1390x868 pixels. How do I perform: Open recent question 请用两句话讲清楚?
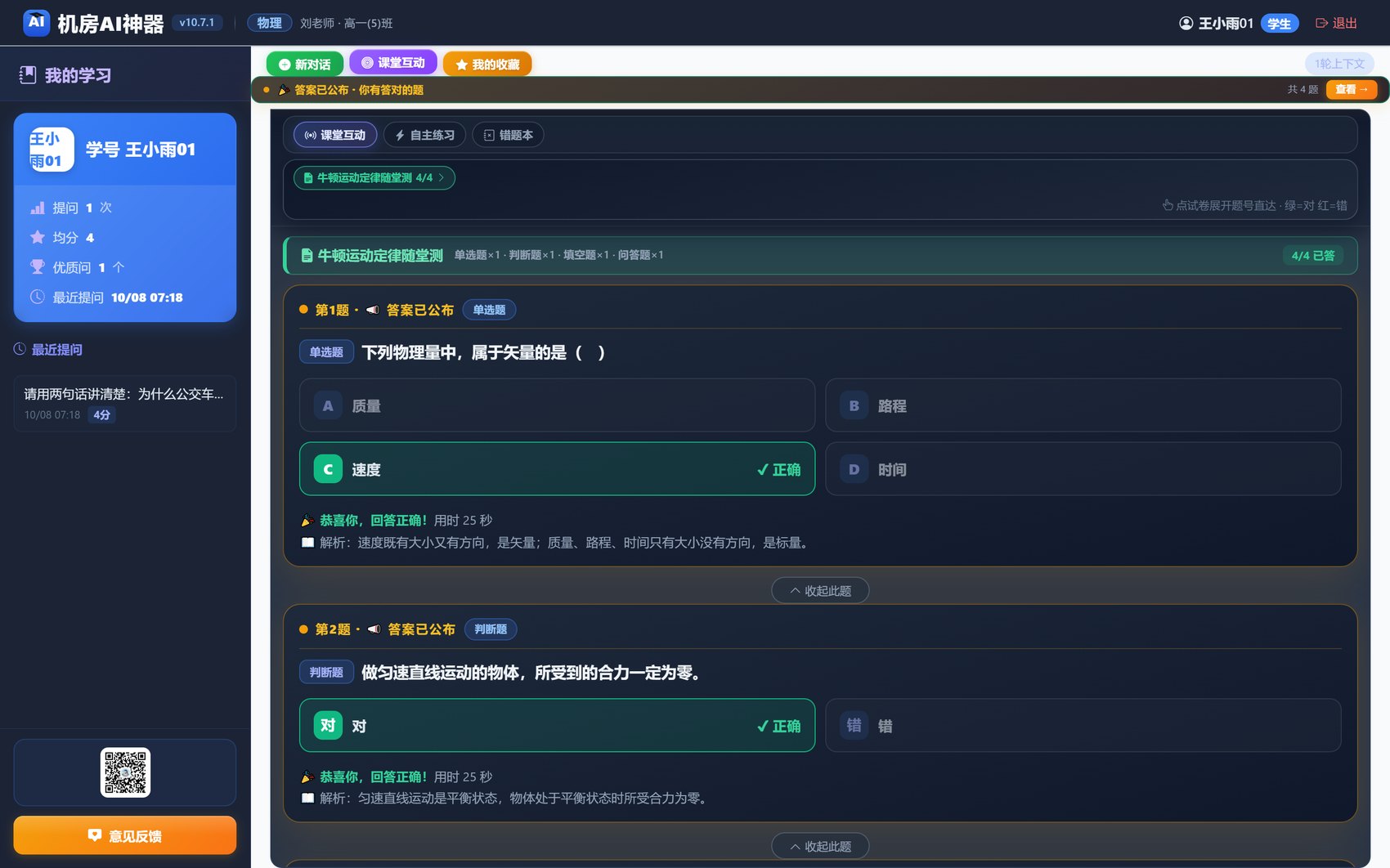click(x=125, y=404)
